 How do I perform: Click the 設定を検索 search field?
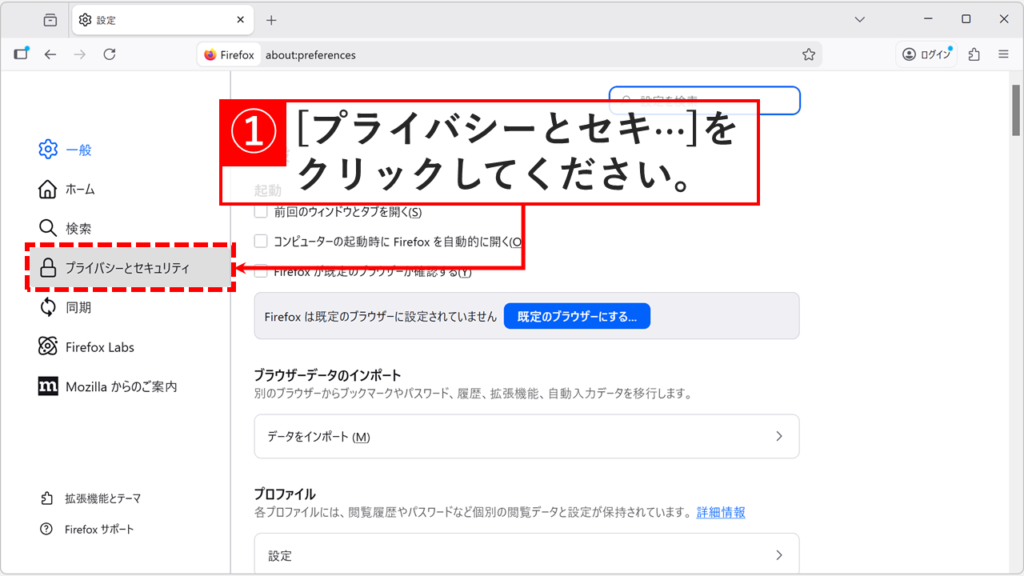pos(705,100)
